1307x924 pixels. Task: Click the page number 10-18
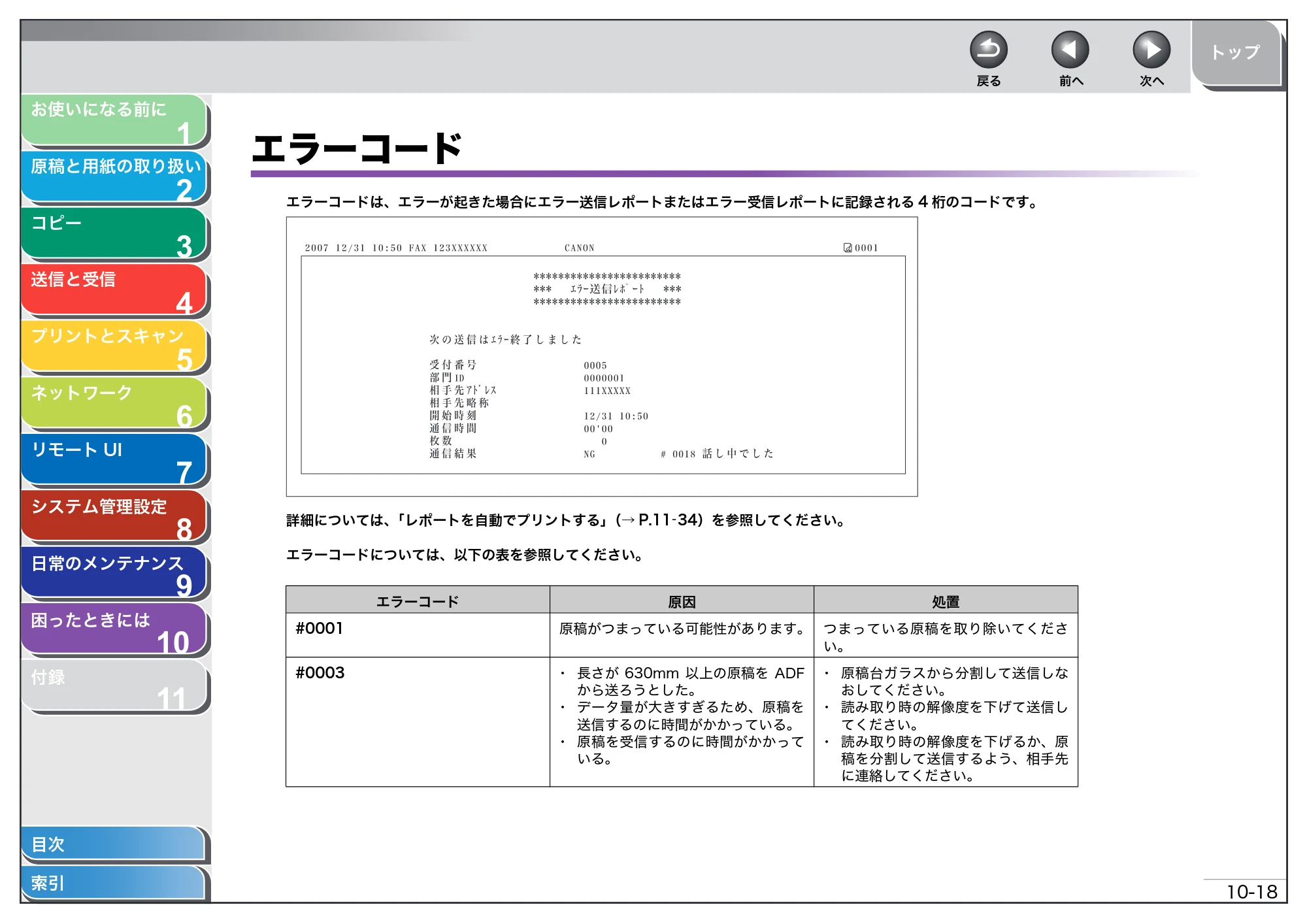click(x=1251, y=892)
